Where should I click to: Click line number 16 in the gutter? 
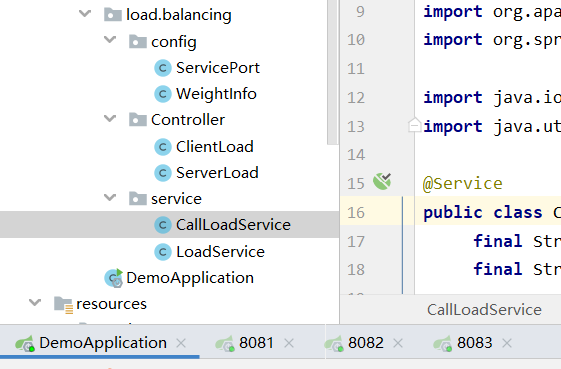(x=356, y=213)
